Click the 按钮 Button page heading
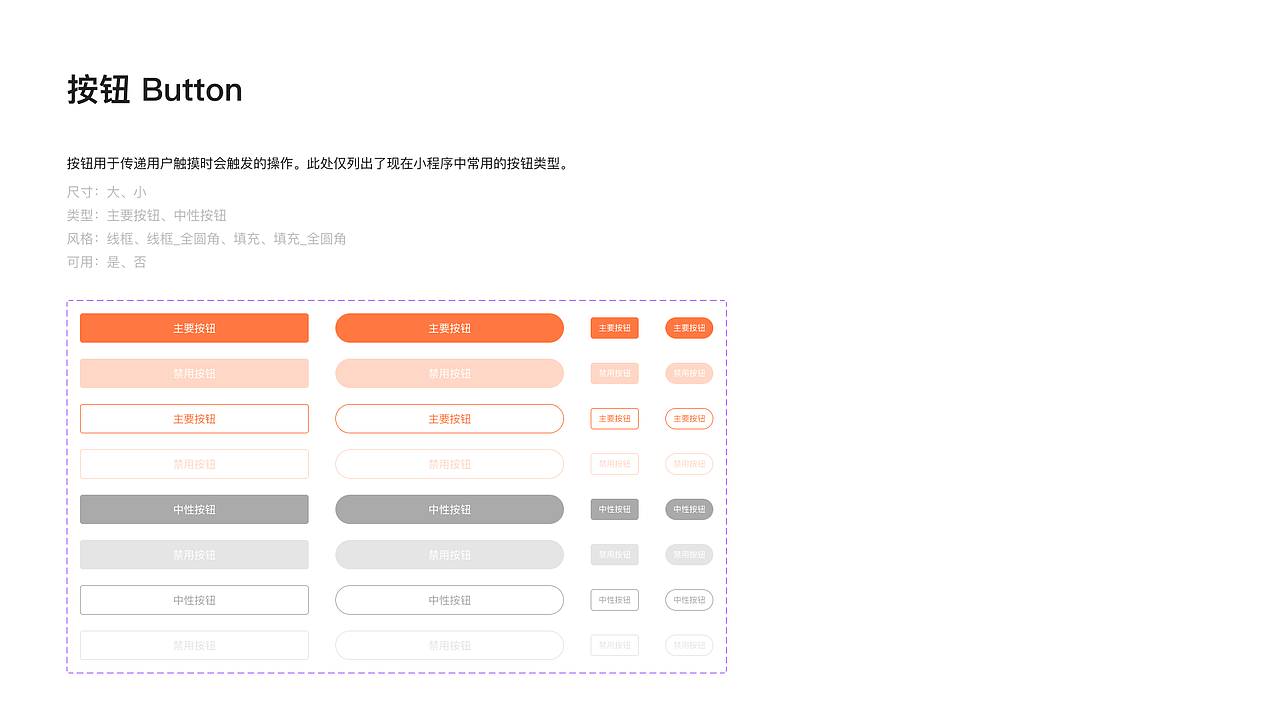Viewport: 1280px width, 720px height. point(154,90)
